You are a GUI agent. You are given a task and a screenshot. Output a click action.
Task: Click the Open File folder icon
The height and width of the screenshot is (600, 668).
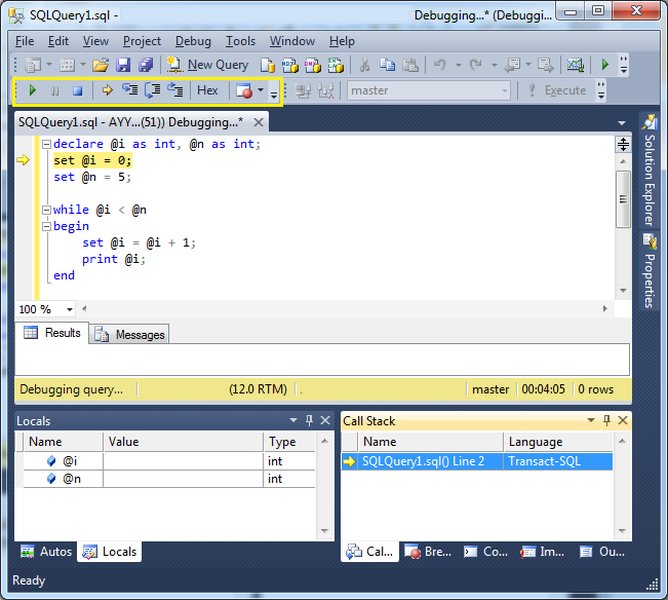[x=101, y=65]
